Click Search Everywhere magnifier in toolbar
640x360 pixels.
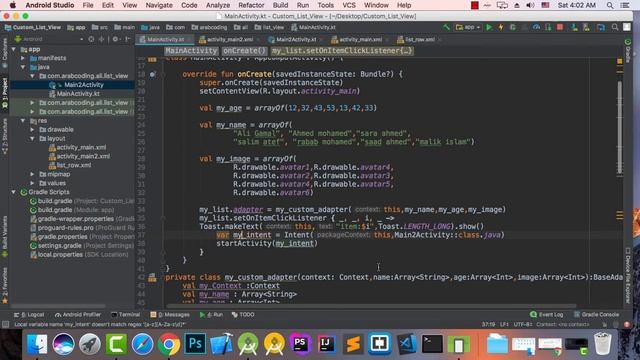coord(615,27)
